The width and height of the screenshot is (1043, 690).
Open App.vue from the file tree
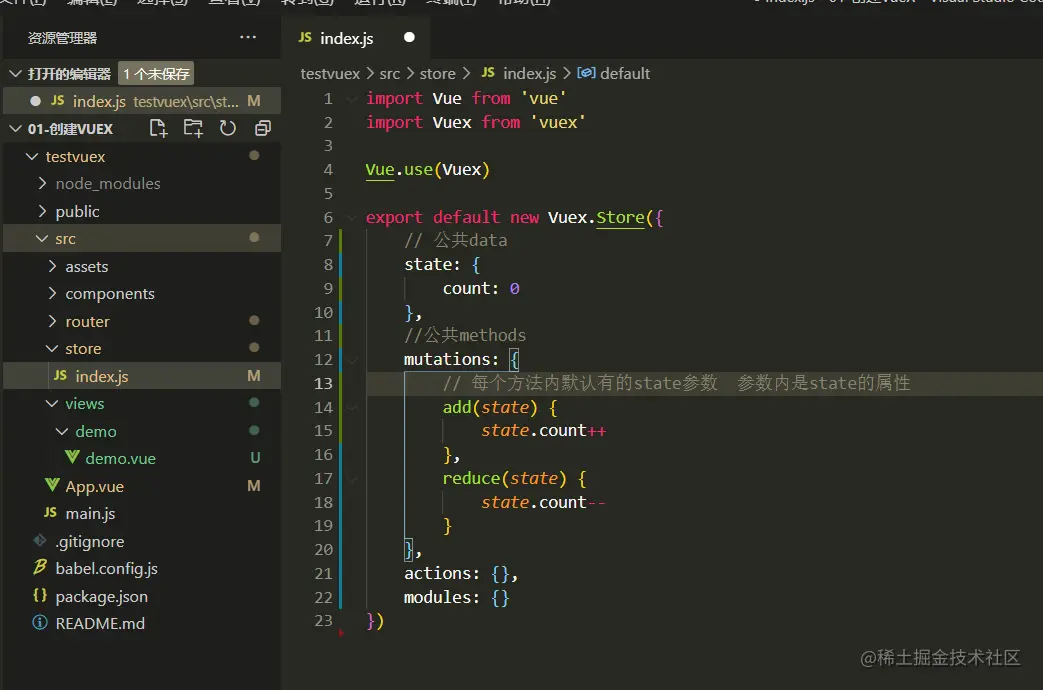pyautogui.click(x=142, y=486)
